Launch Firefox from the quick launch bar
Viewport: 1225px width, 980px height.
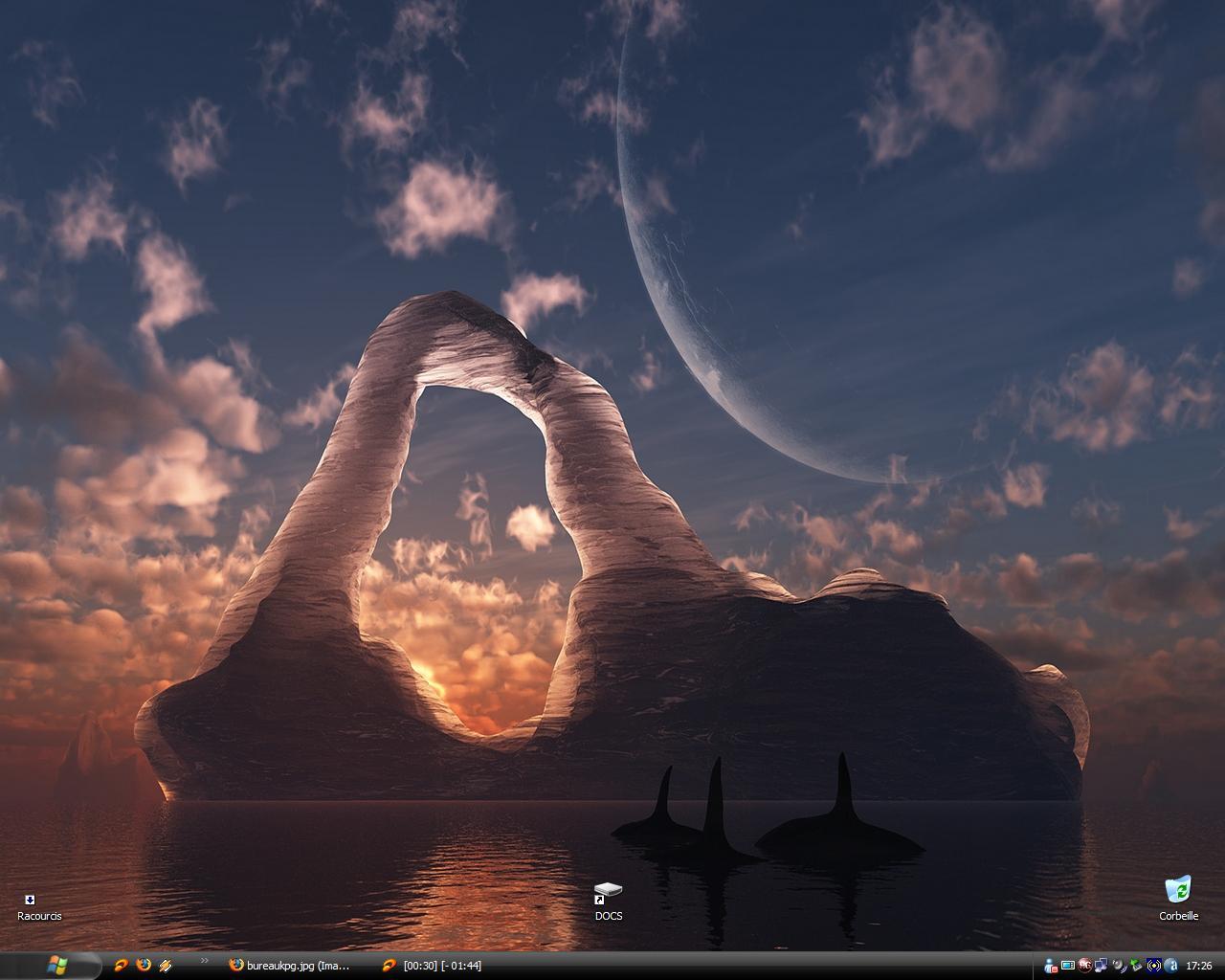click(x=144, y=966)
